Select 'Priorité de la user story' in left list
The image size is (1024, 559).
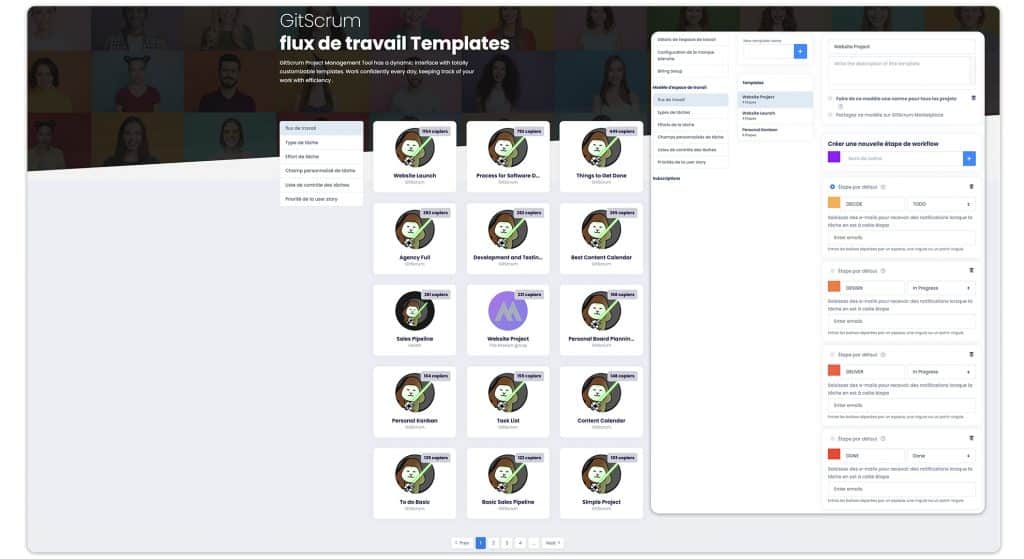pos(321,199)
